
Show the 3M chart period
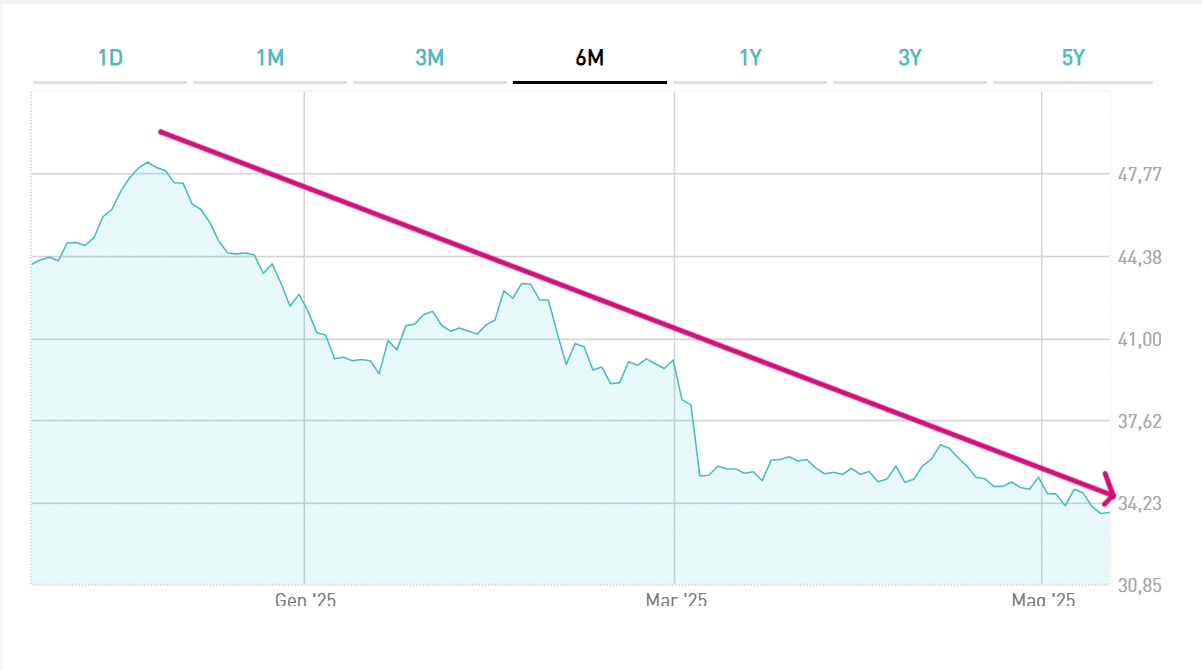[x=430, y=58]
